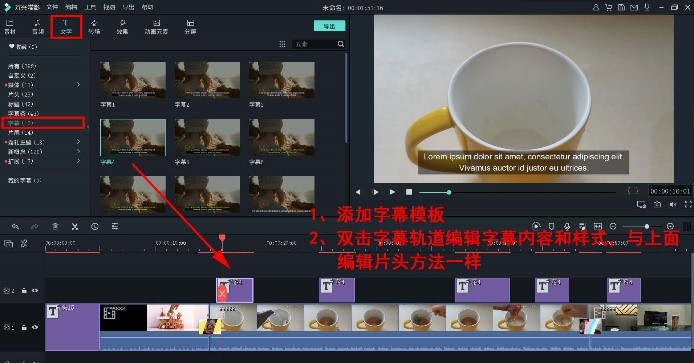This screenshot has height=363, width=694.
Task: Select the 字幕3 subtitle template thumbnail
Action: 282,80
